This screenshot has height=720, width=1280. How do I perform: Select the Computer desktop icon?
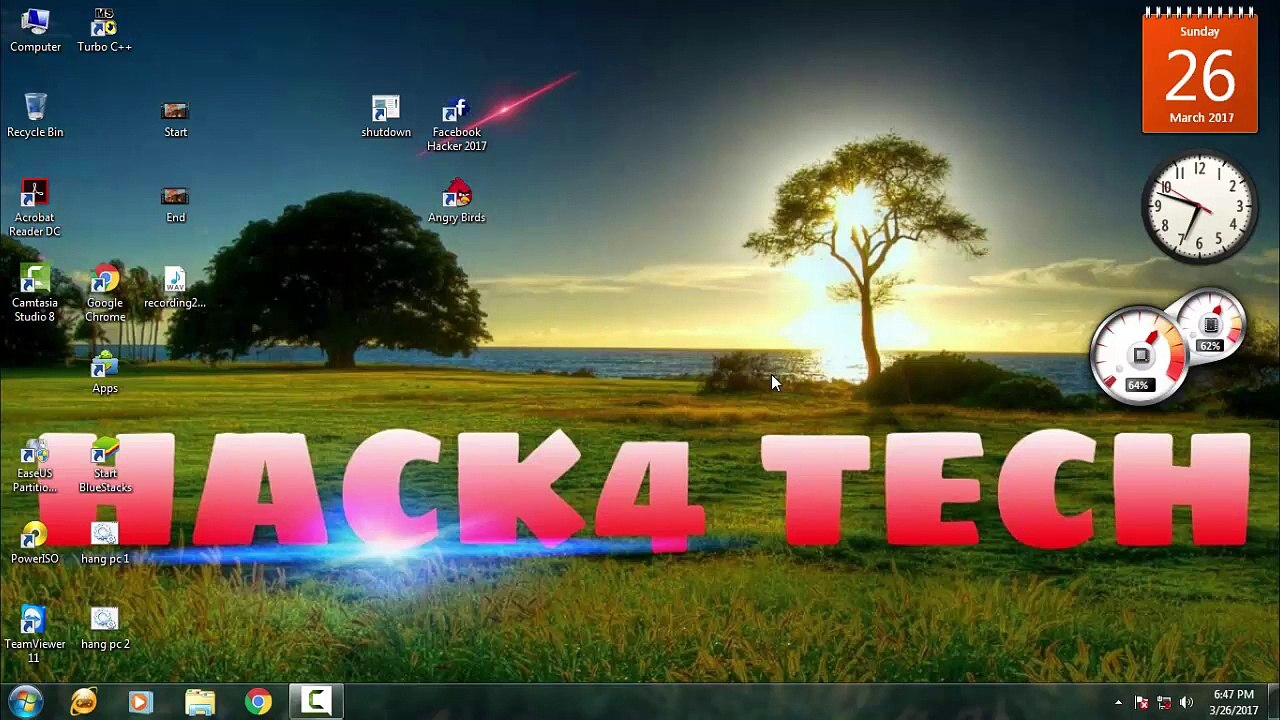click(35, 30)
